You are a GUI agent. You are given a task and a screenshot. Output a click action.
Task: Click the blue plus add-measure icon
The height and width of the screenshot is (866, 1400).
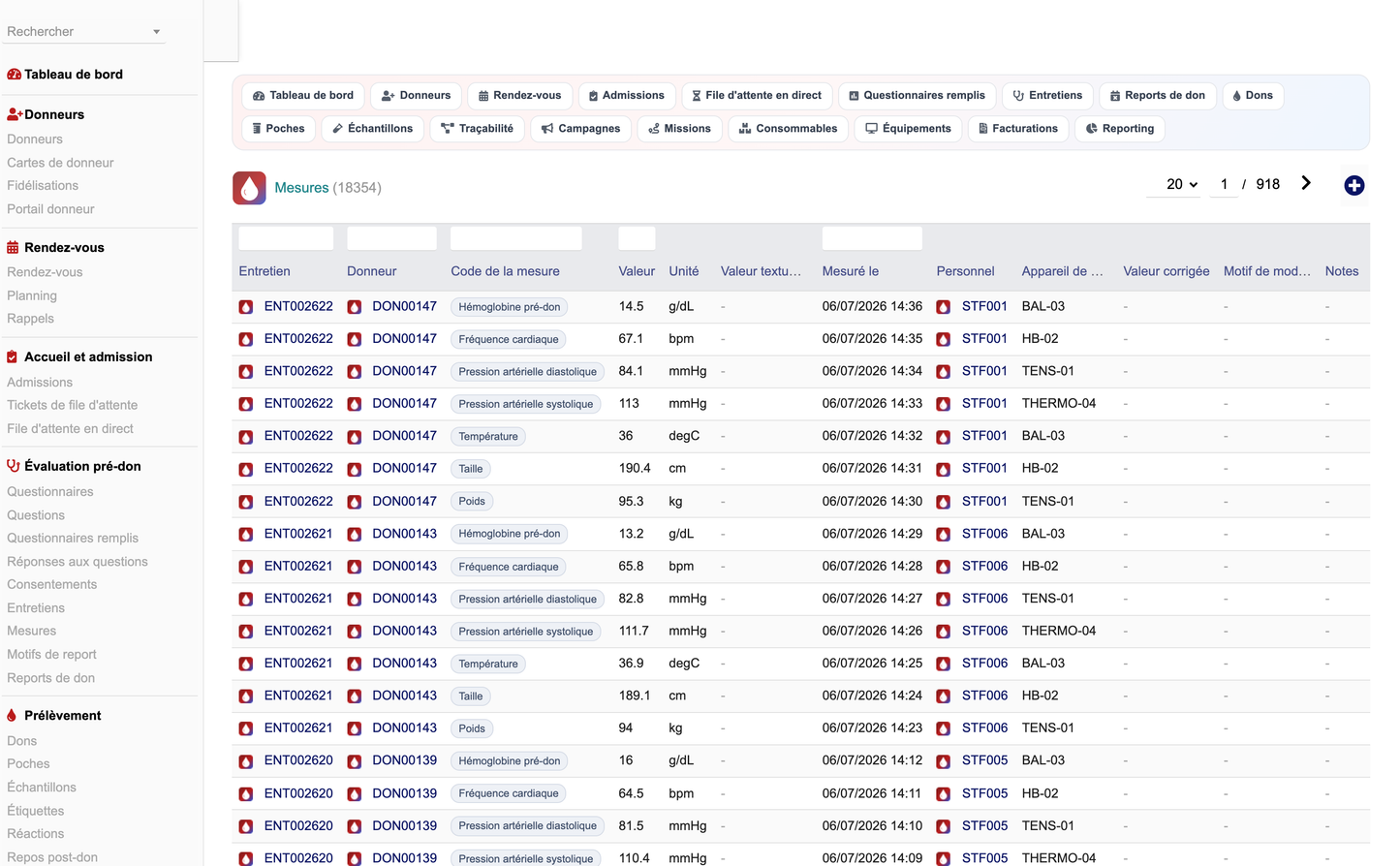click(x=1353, y=185)
